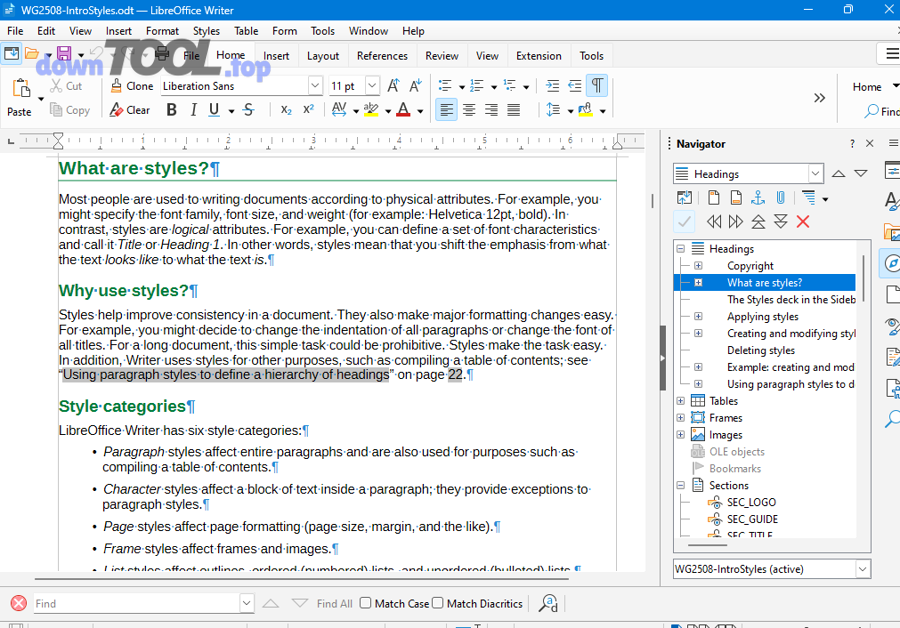
Task: Enable Match Diacritics checkbox
Action: click(x=438, y=603)
